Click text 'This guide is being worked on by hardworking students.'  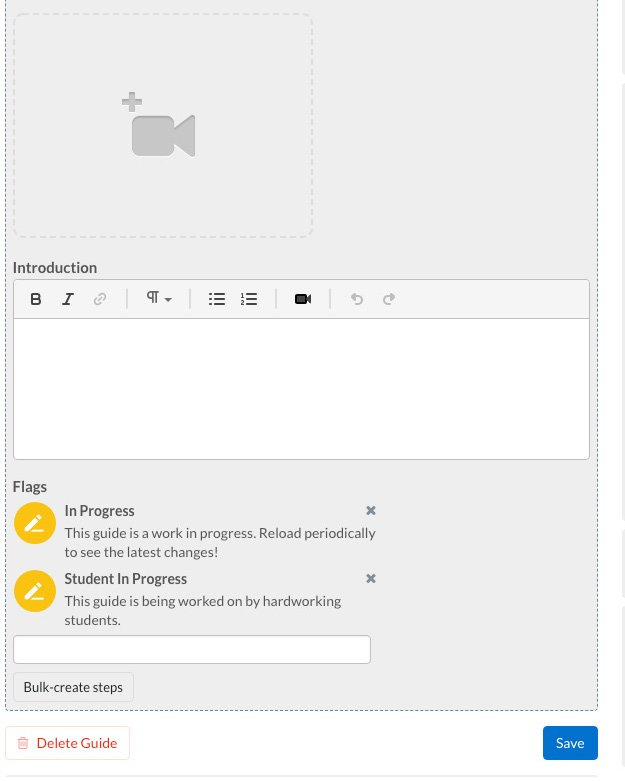click(203, 611)
